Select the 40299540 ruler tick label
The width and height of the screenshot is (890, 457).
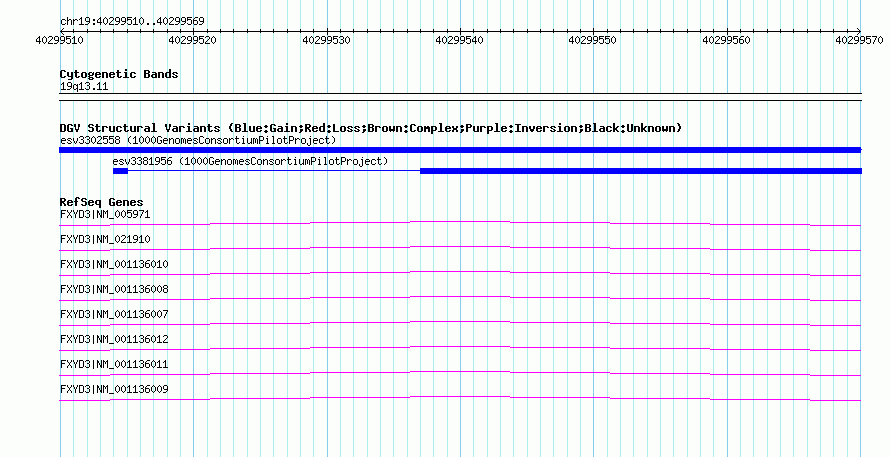click(x=459, y=40)
